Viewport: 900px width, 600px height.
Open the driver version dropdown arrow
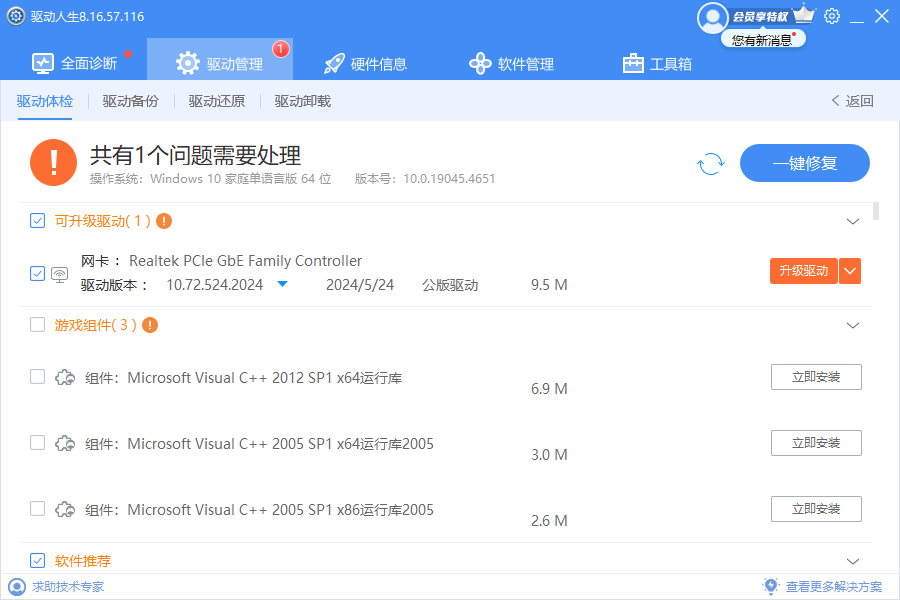point(282,285)
